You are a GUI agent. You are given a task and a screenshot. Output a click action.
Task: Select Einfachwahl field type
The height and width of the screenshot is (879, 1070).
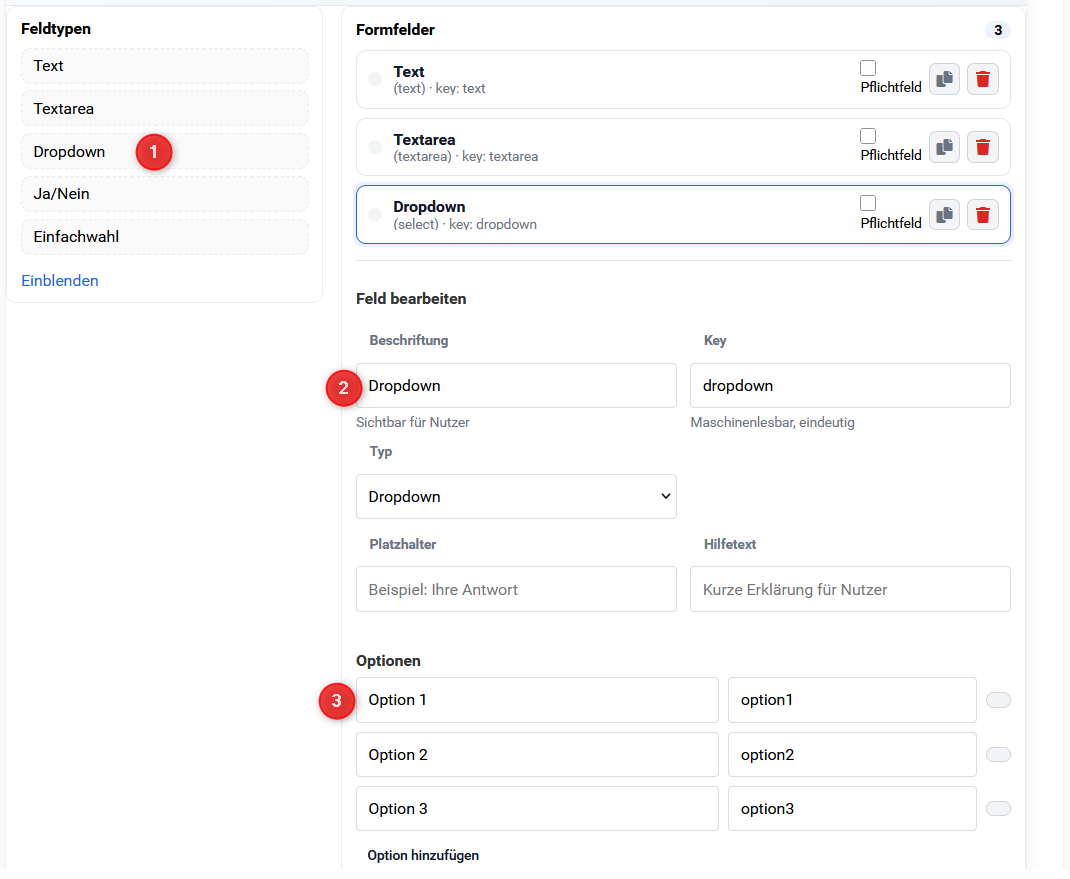click(x=164, y=237)
